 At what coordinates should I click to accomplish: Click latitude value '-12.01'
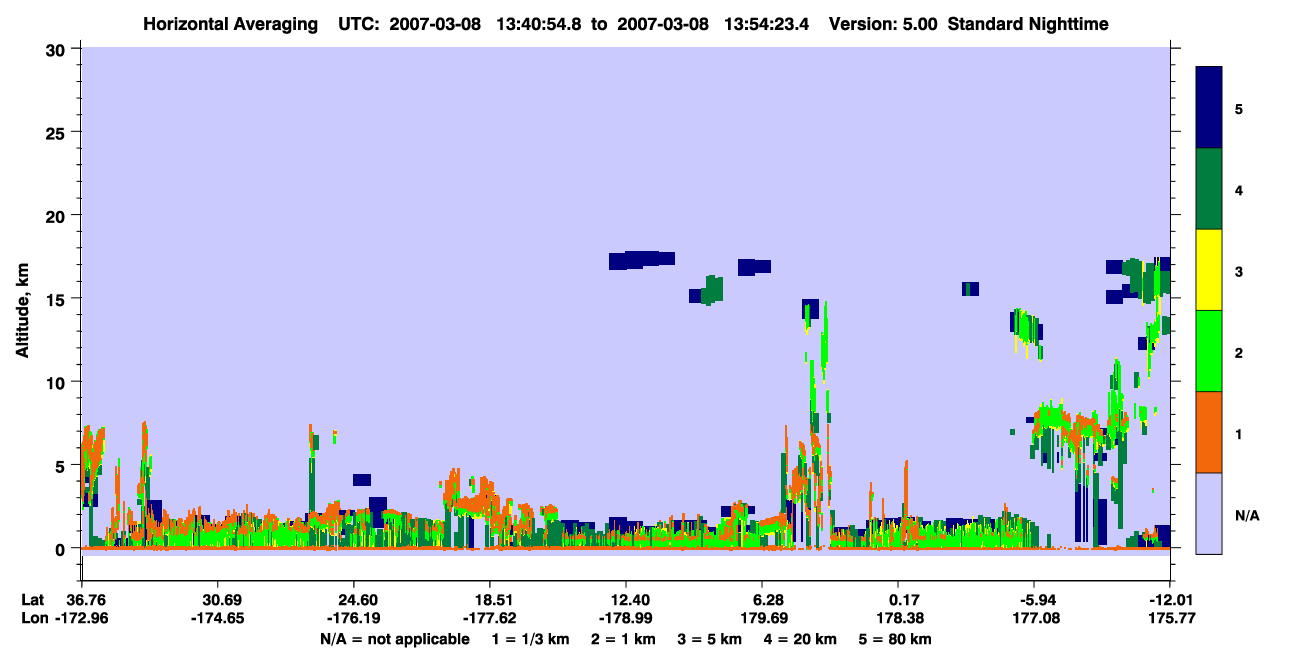coord(1169,600)
